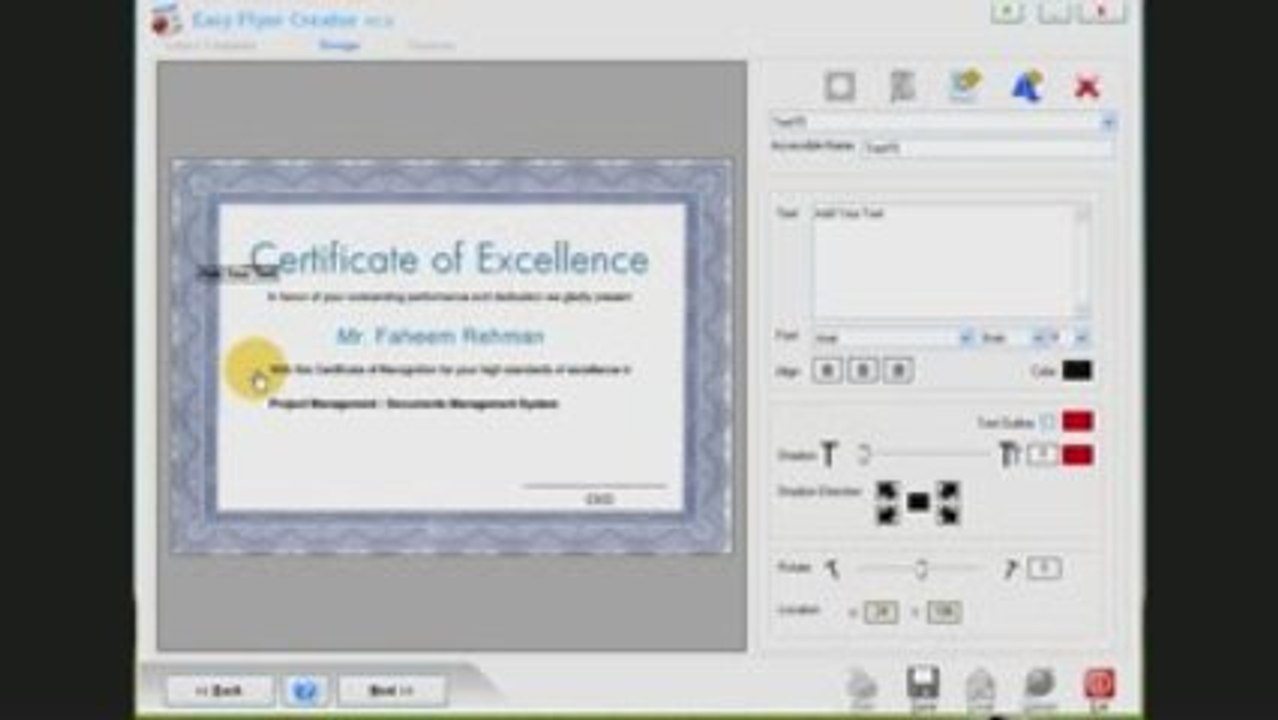Switch to the Select Template step
The image size is (1278, 720).
(211, 45)
